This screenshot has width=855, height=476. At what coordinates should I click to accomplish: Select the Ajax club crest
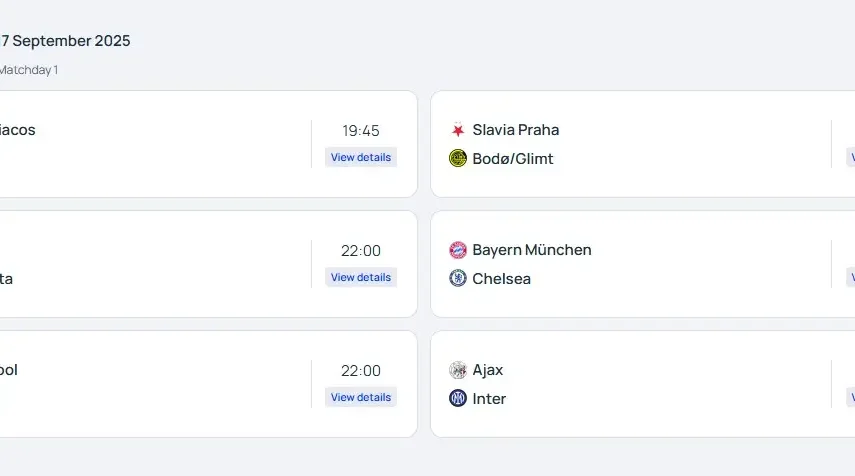(x=458, y=370)
